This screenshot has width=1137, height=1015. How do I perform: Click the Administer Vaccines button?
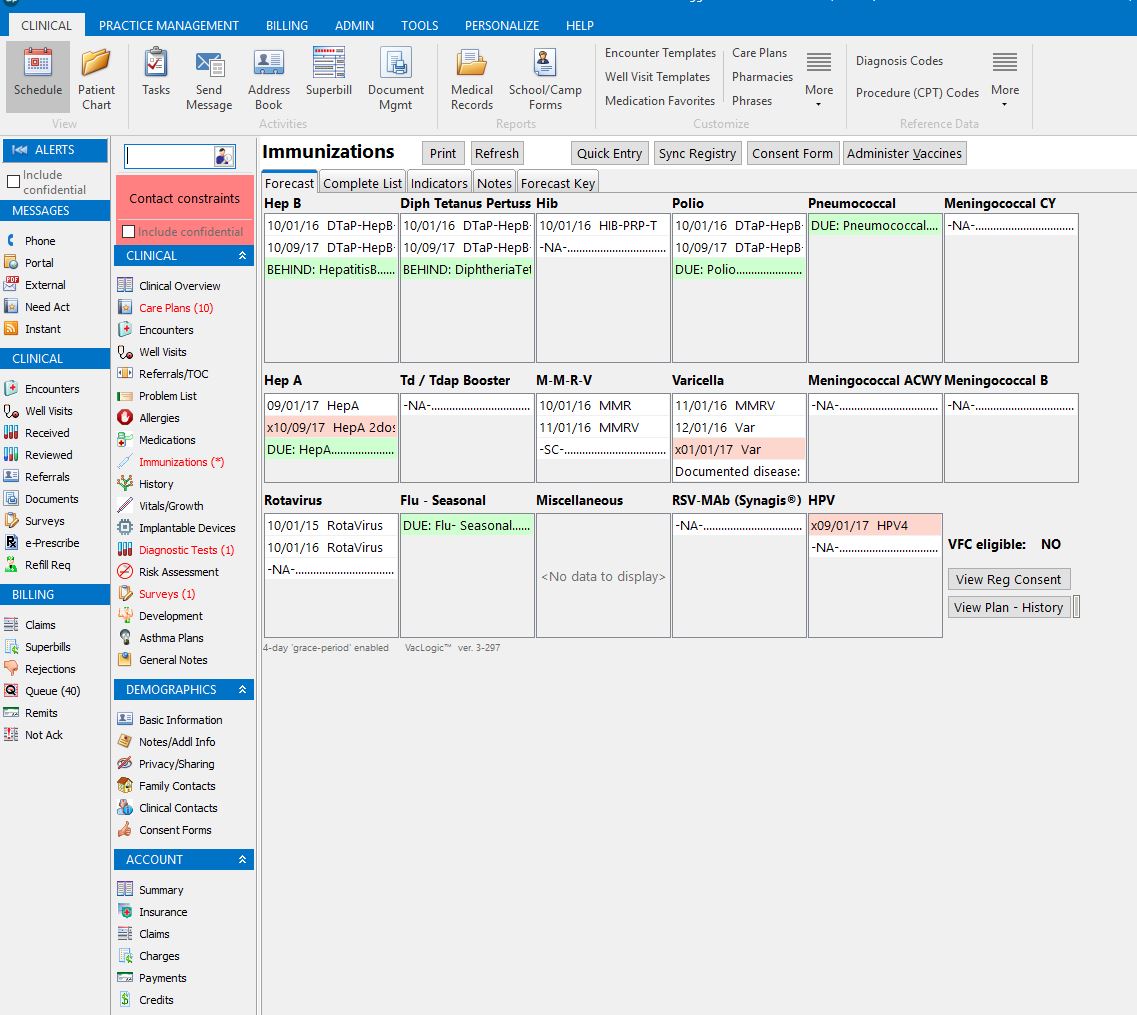pyautogui.click(x=904, y=153)
